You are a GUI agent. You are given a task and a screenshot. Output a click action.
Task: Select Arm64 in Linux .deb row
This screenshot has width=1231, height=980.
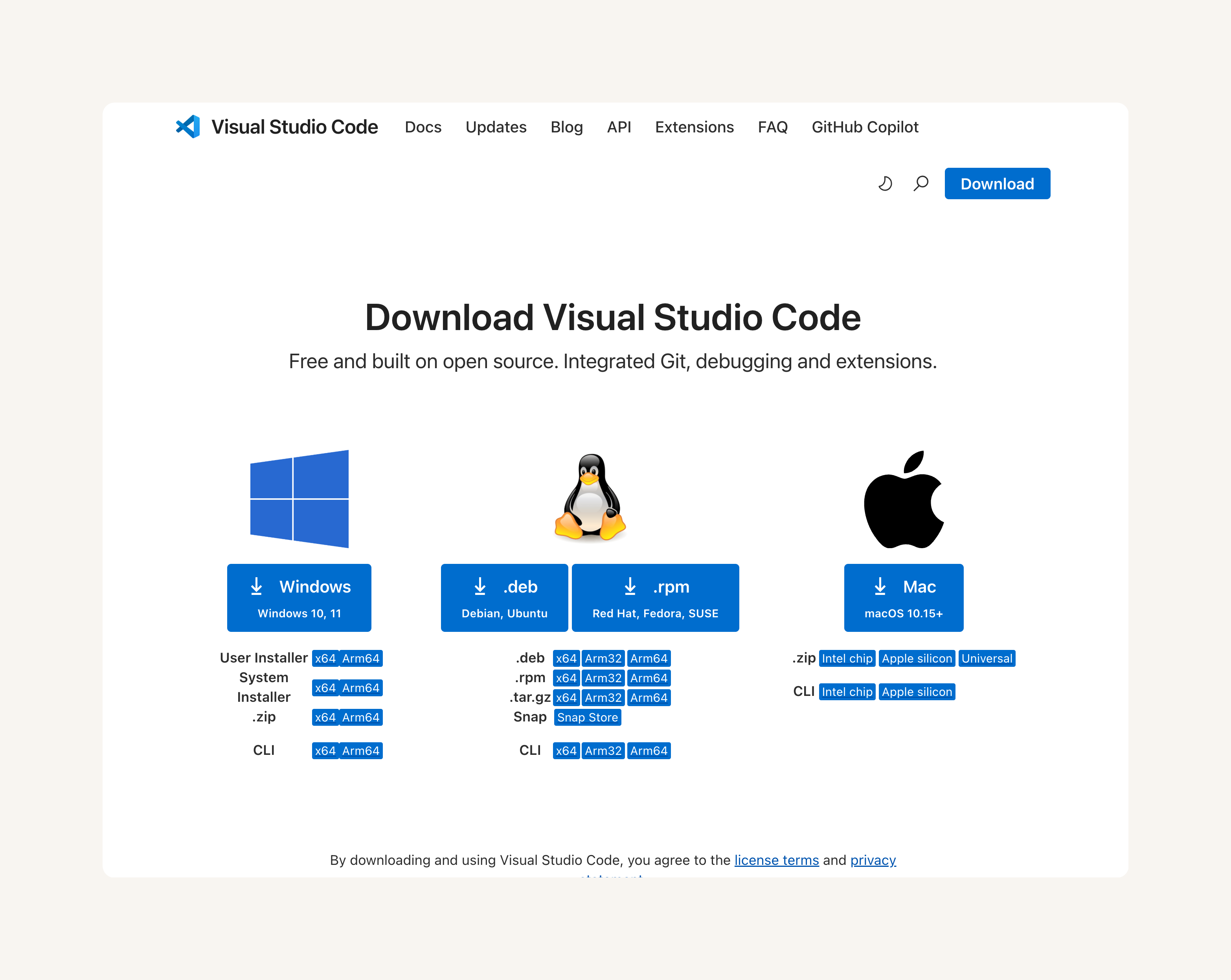click(x=649, y=658)
